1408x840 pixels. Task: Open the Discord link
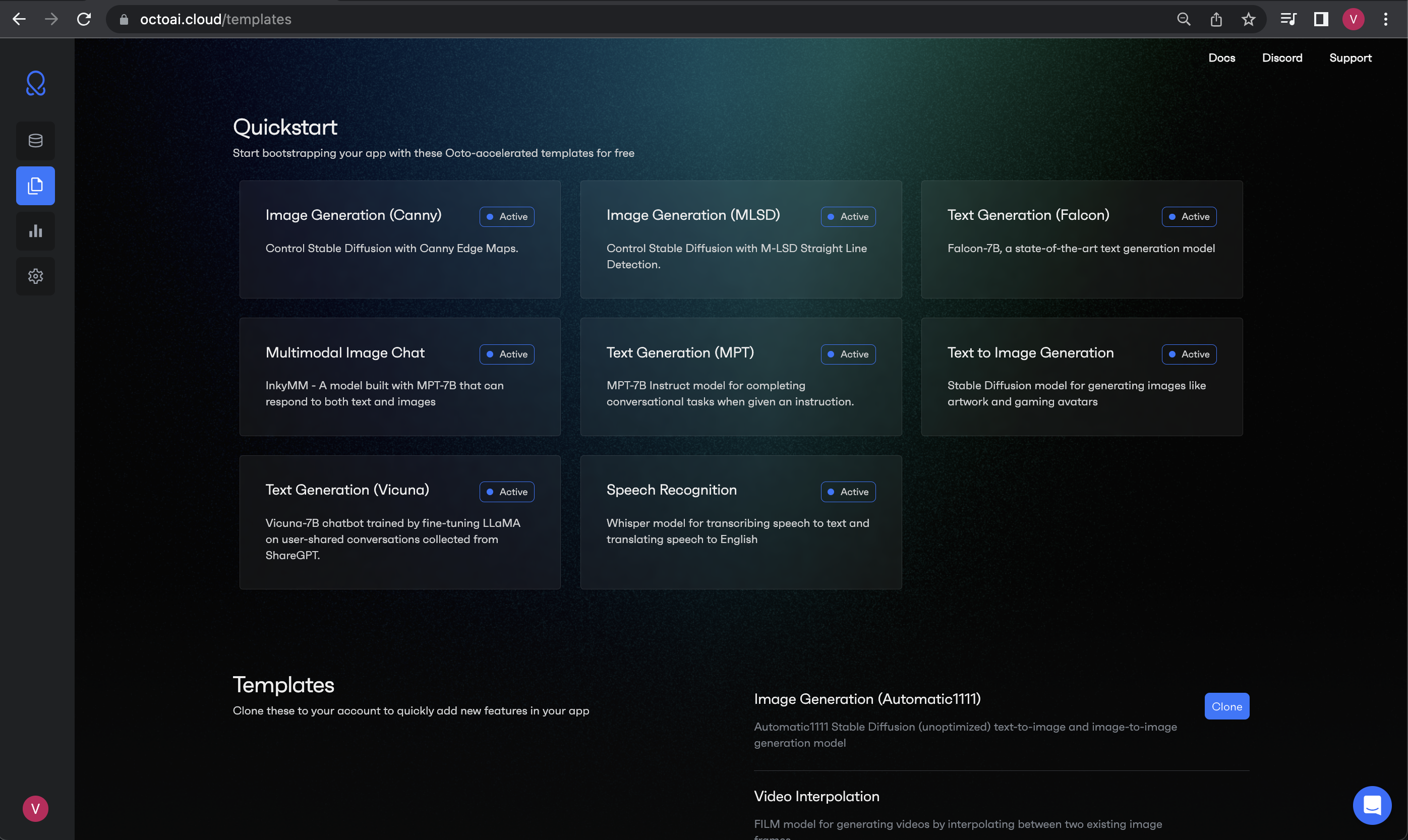tap(1282, 58)
